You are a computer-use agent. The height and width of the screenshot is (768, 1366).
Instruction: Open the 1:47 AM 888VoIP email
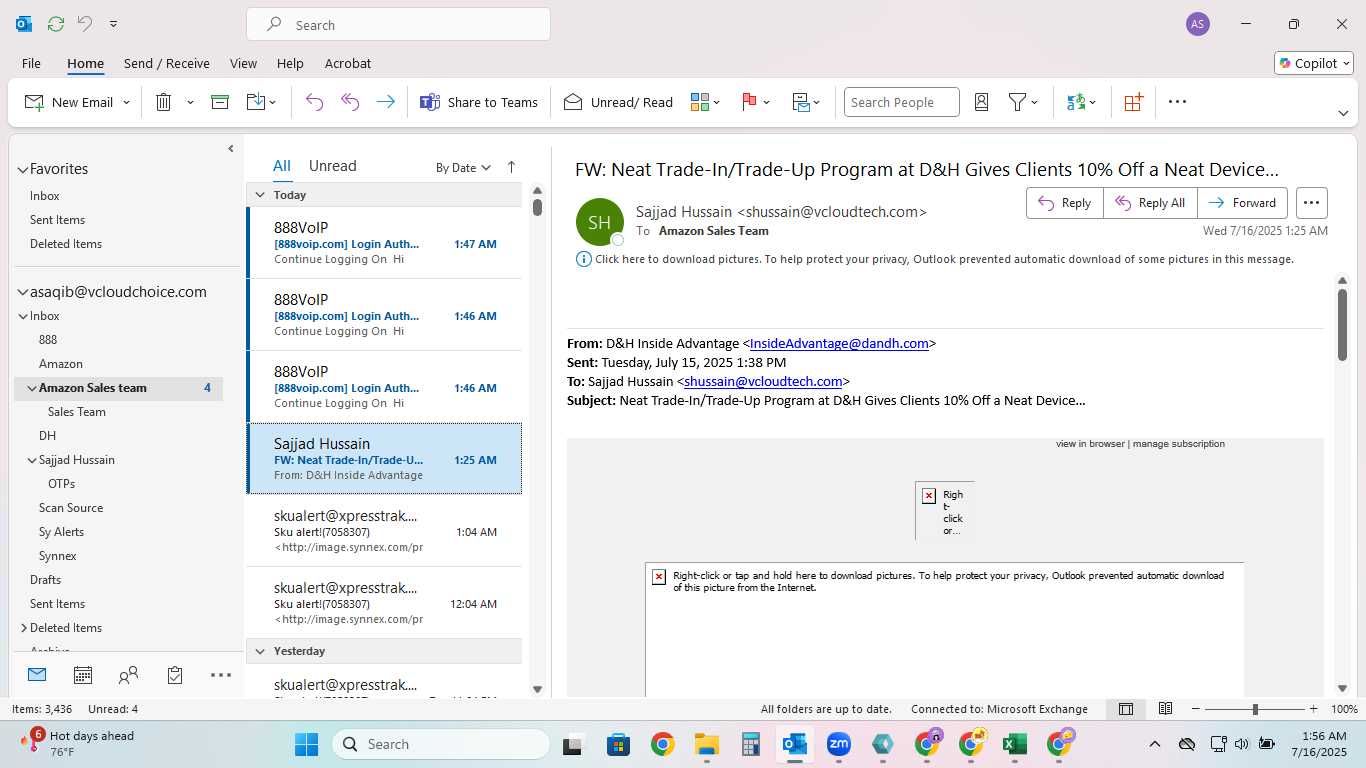(x=385, y=243)
